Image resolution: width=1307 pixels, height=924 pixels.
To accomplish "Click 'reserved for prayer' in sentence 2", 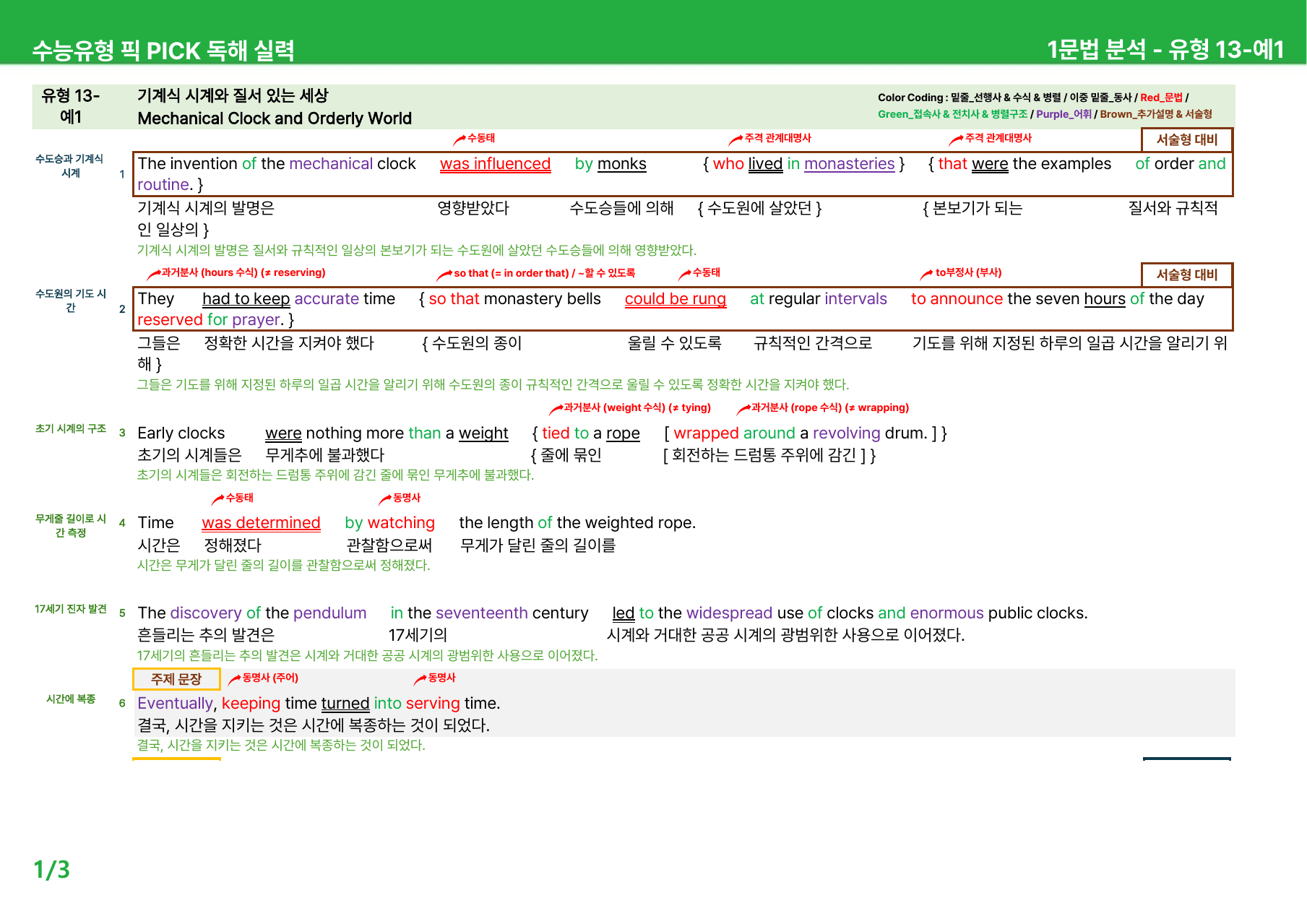I will tap(209, 320).
